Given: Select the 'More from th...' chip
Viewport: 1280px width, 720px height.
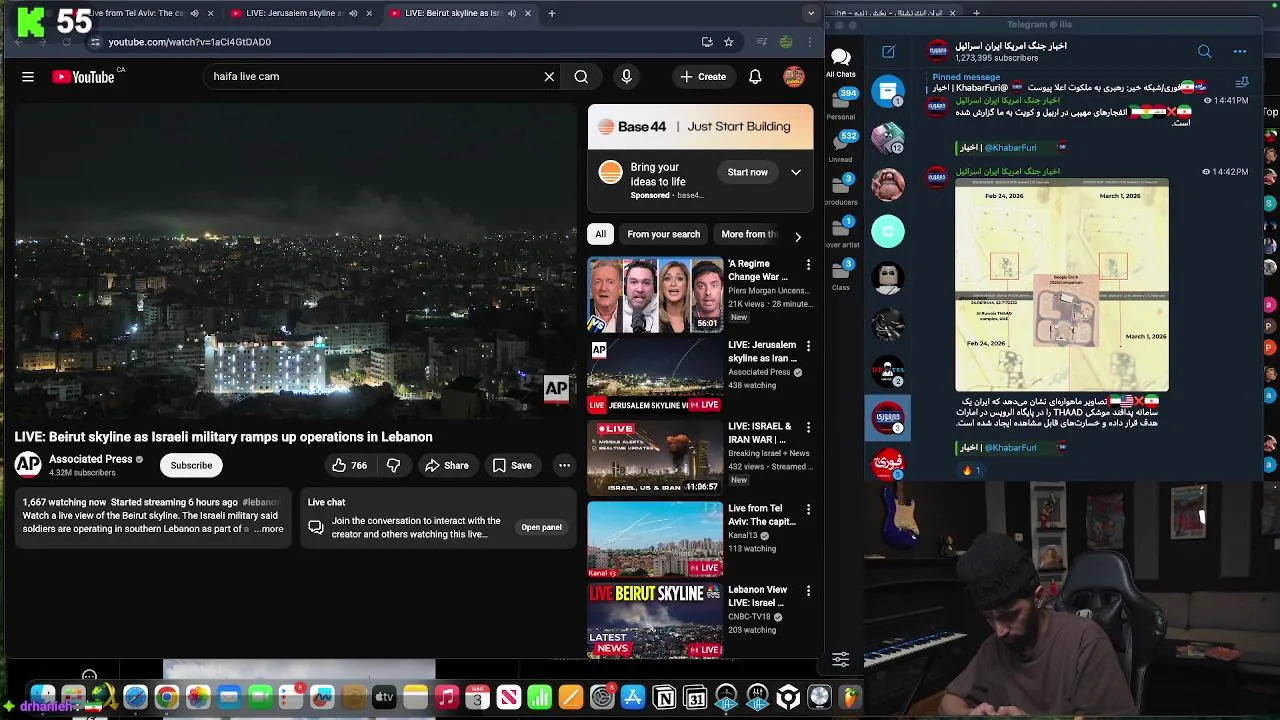Looking at the screenshot, I should point(749,234).
